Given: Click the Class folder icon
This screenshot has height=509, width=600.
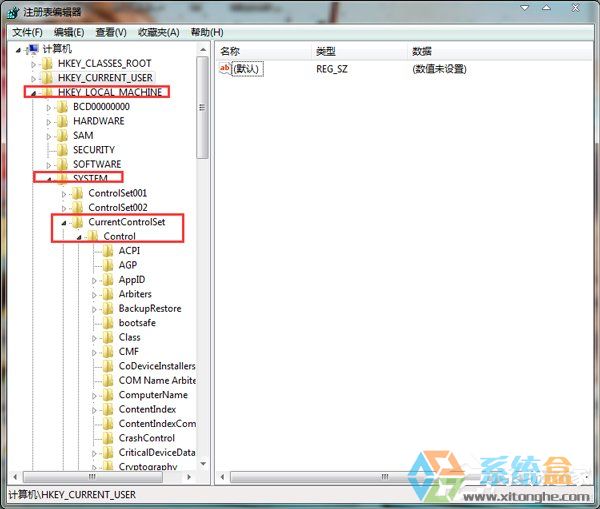Looking at the screenshot, I should click(108, 337).
